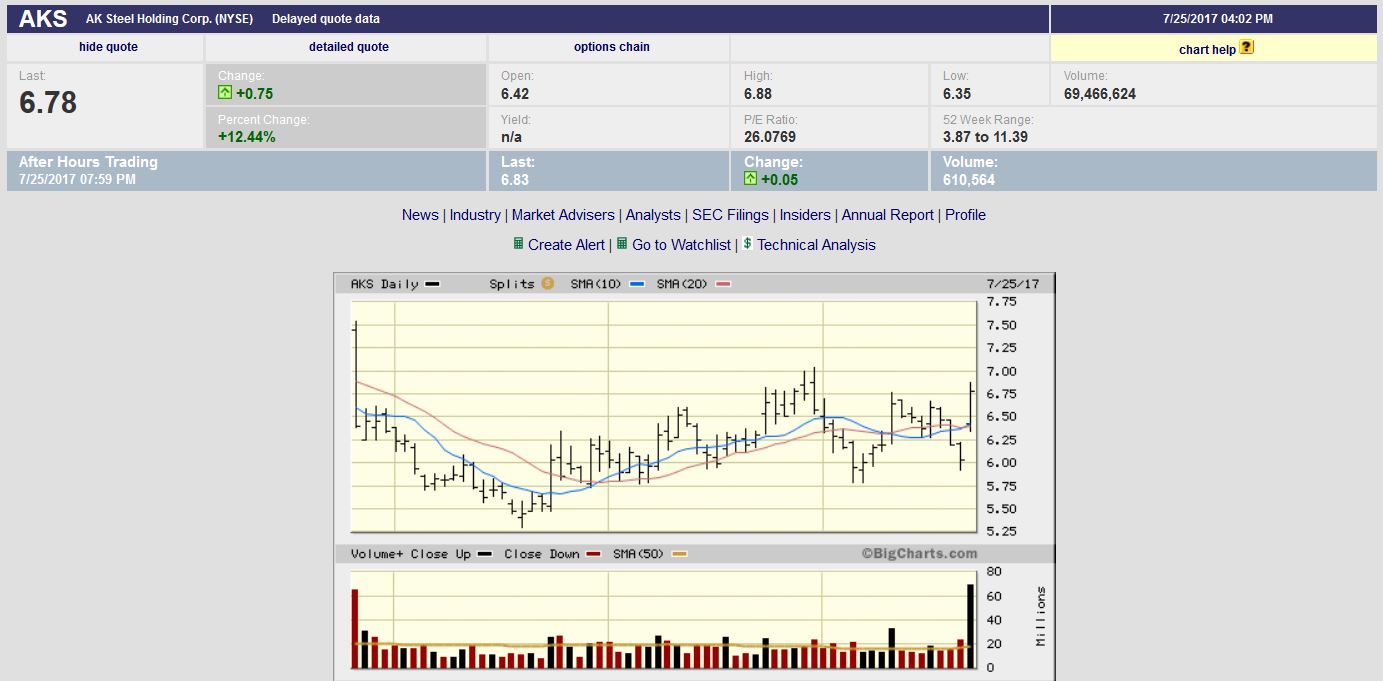The image size is (1383, 681).
Task: Click the AKS ticker symbol header
Action: [x=43, y=18]
